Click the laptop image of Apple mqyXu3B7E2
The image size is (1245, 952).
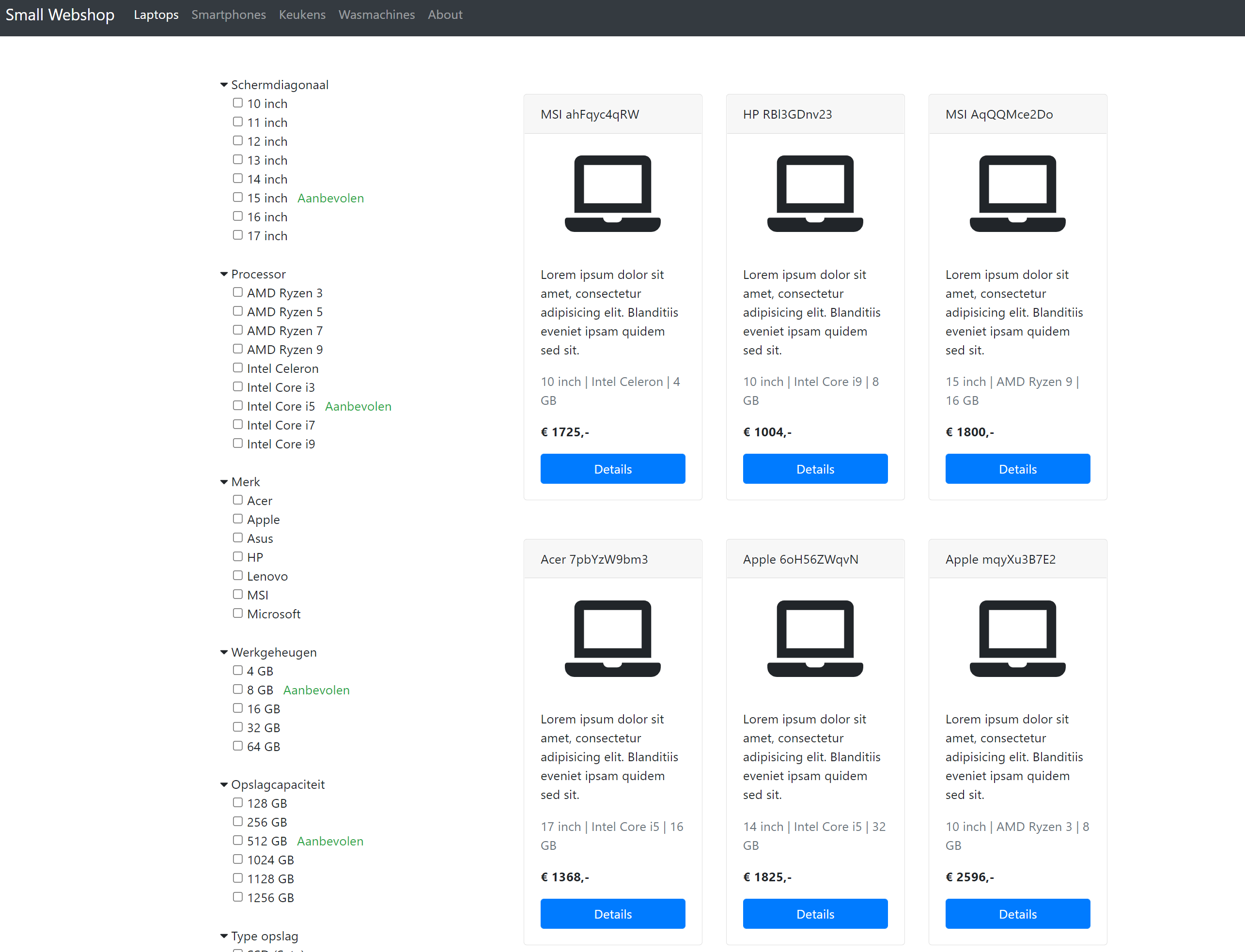1017,638
